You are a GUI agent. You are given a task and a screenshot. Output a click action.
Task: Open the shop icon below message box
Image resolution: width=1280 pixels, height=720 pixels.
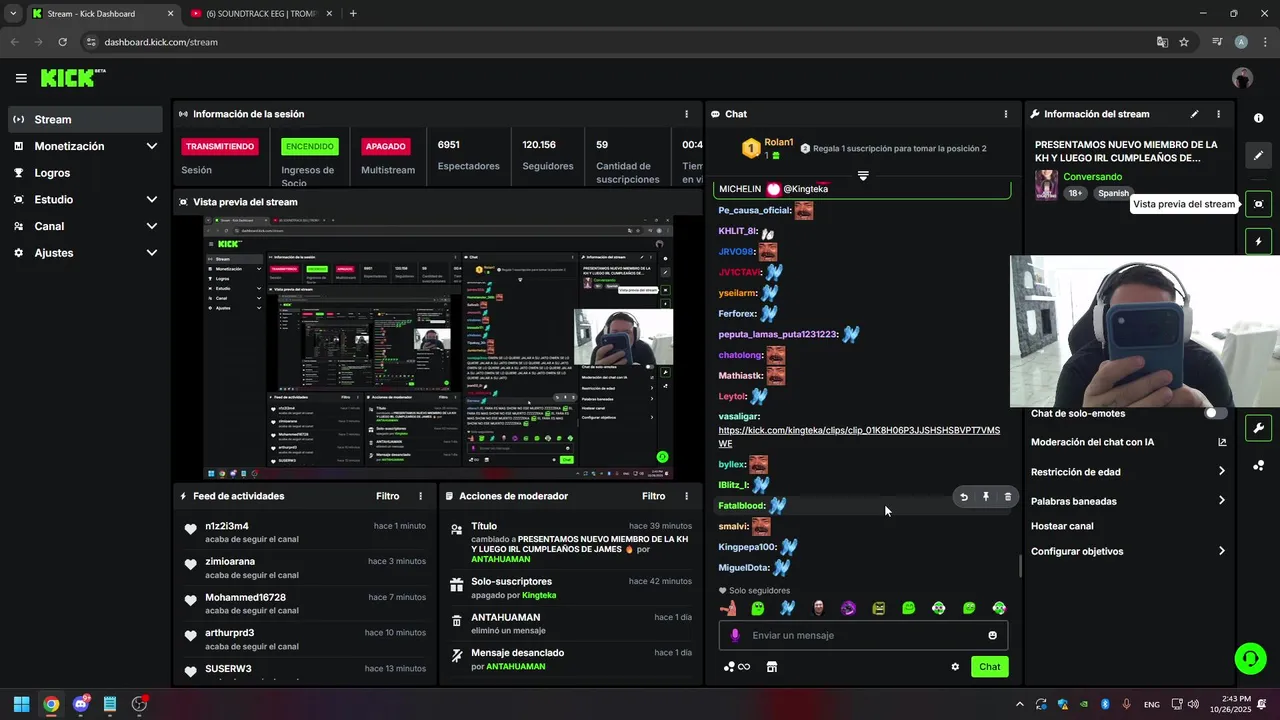(772, 667)
